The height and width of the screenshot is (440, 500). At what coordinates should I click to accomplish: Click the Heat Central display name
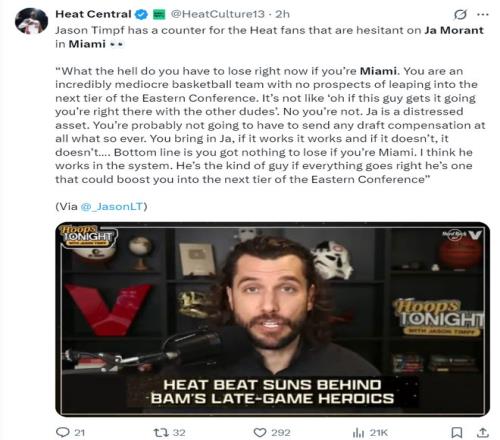93,14
